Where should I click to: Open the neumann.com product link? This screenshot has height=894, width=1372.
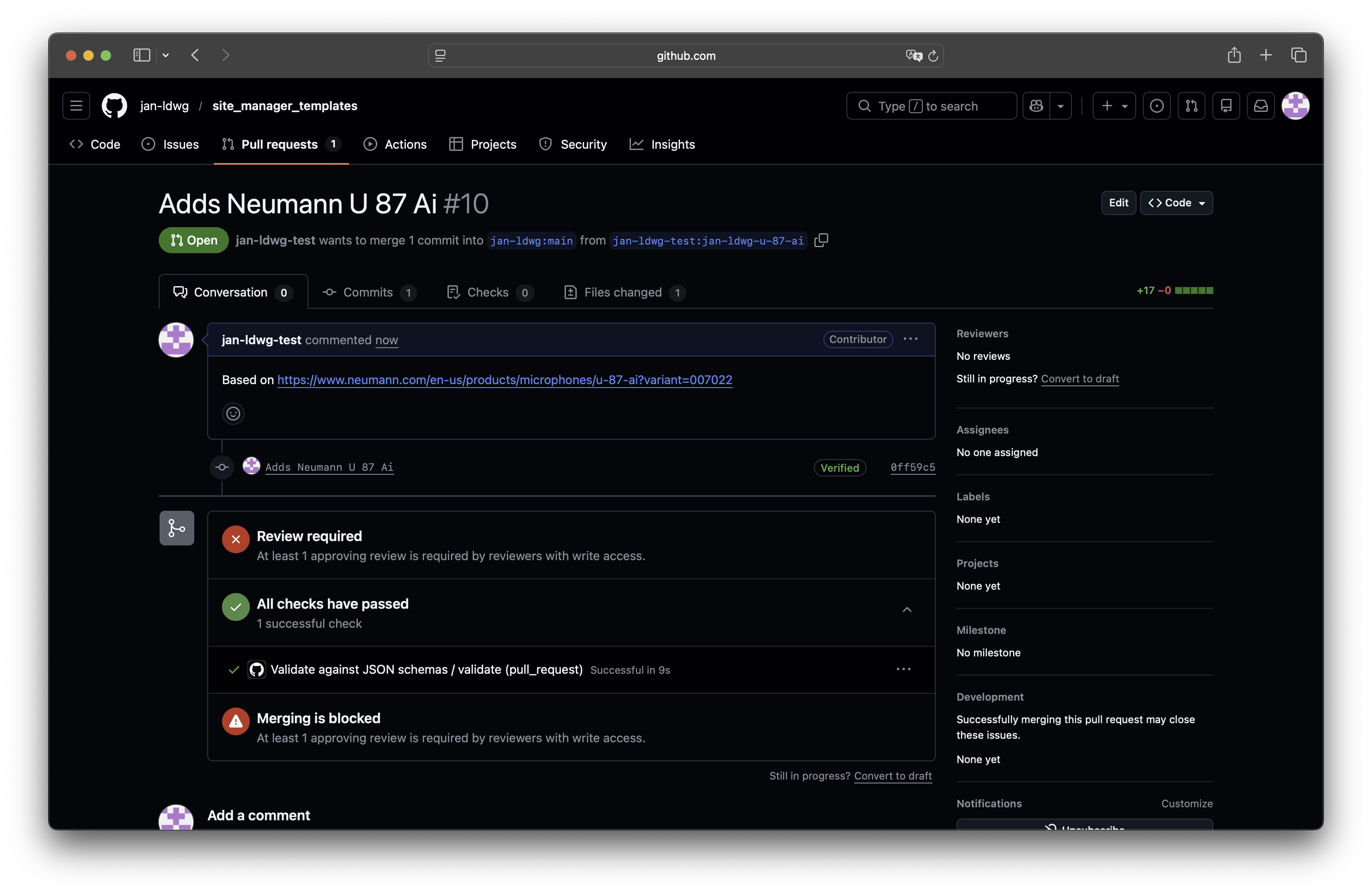tap(504, 380)
